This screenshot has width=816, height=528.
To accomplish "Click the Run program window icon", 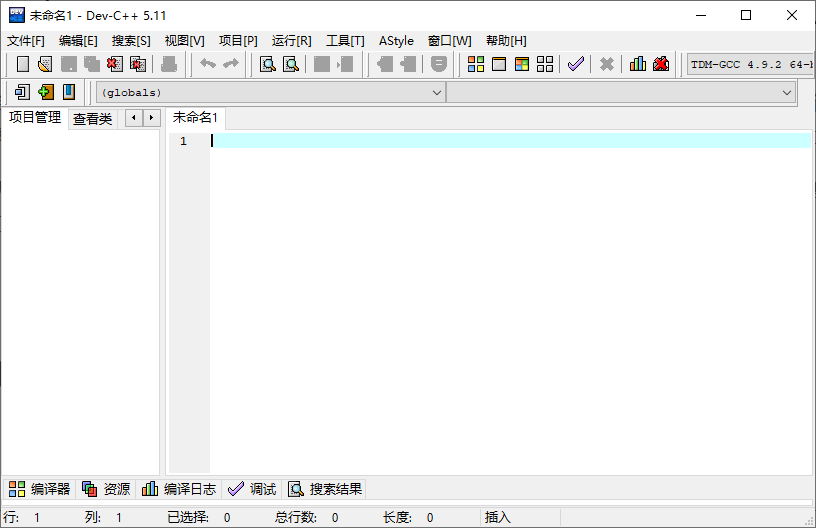I will coord(499,64).
